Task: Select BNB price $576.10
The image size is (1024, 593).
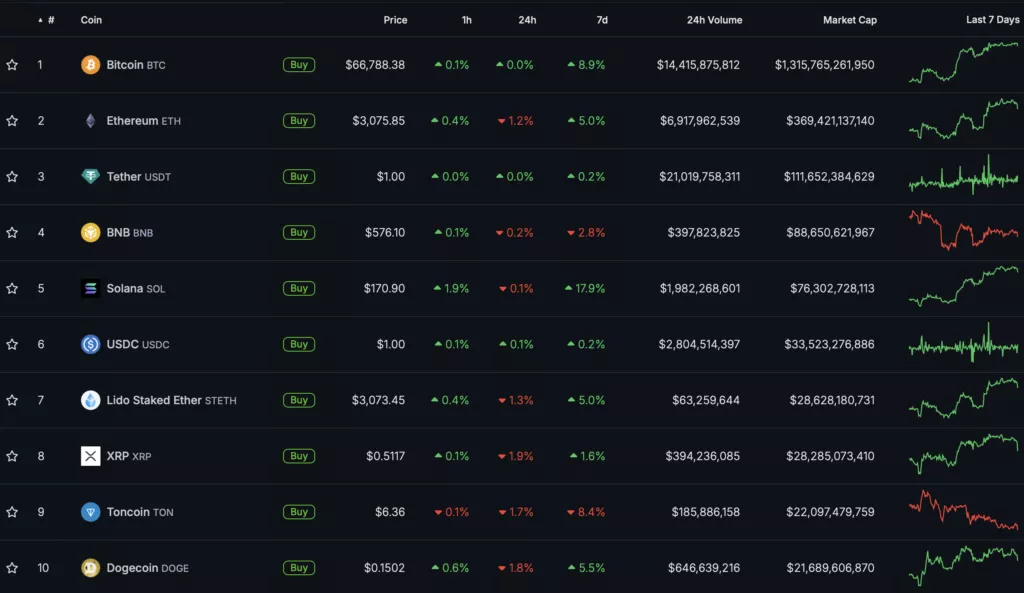Action: pos(385,232)
